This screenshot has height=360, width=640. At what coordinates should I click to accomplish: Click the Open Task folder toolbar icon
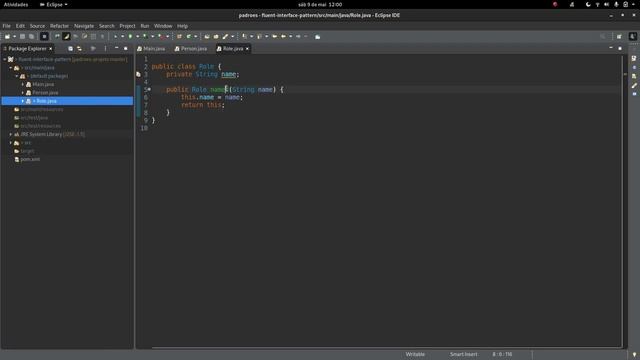coord(216,37)
